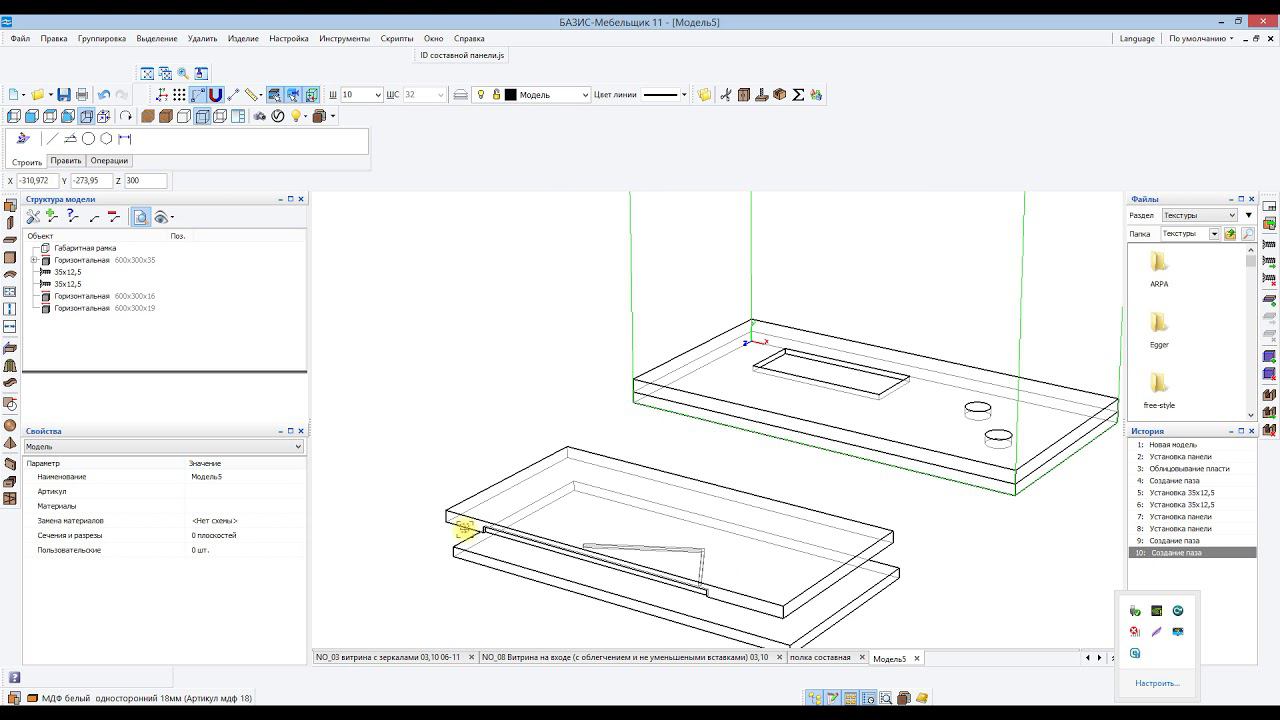
Task: Switch to the Операции tab
Action: pyautogui.click(x=109, y=161)
